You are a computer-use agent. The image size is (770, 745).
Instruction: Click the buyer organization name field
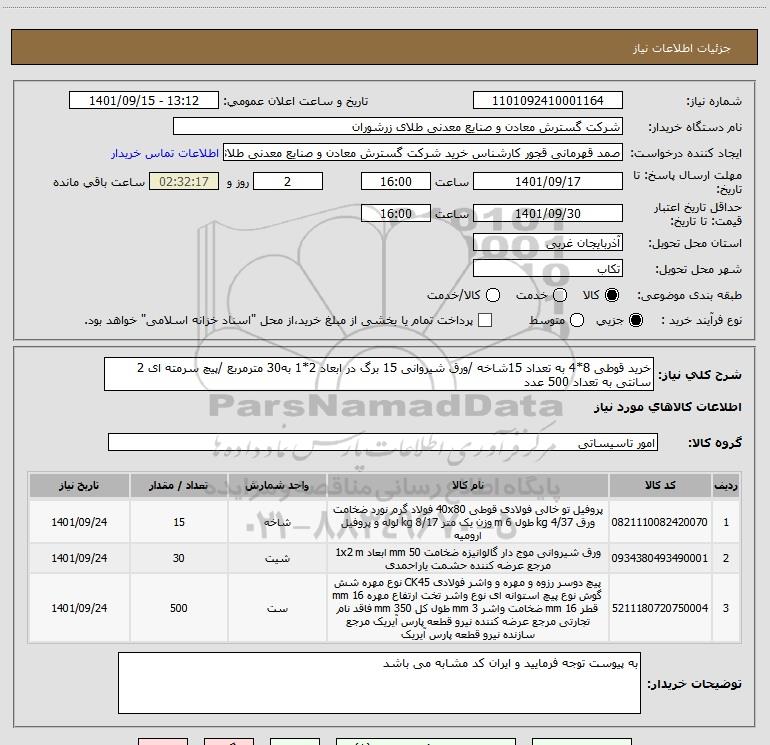click(x=398, y=127)
